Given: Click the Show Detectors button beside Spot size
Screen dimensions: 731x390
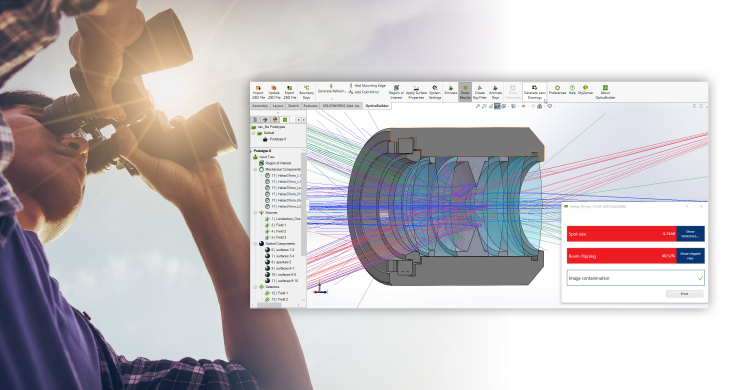Looking at the screenshot, I should point(690,234).
